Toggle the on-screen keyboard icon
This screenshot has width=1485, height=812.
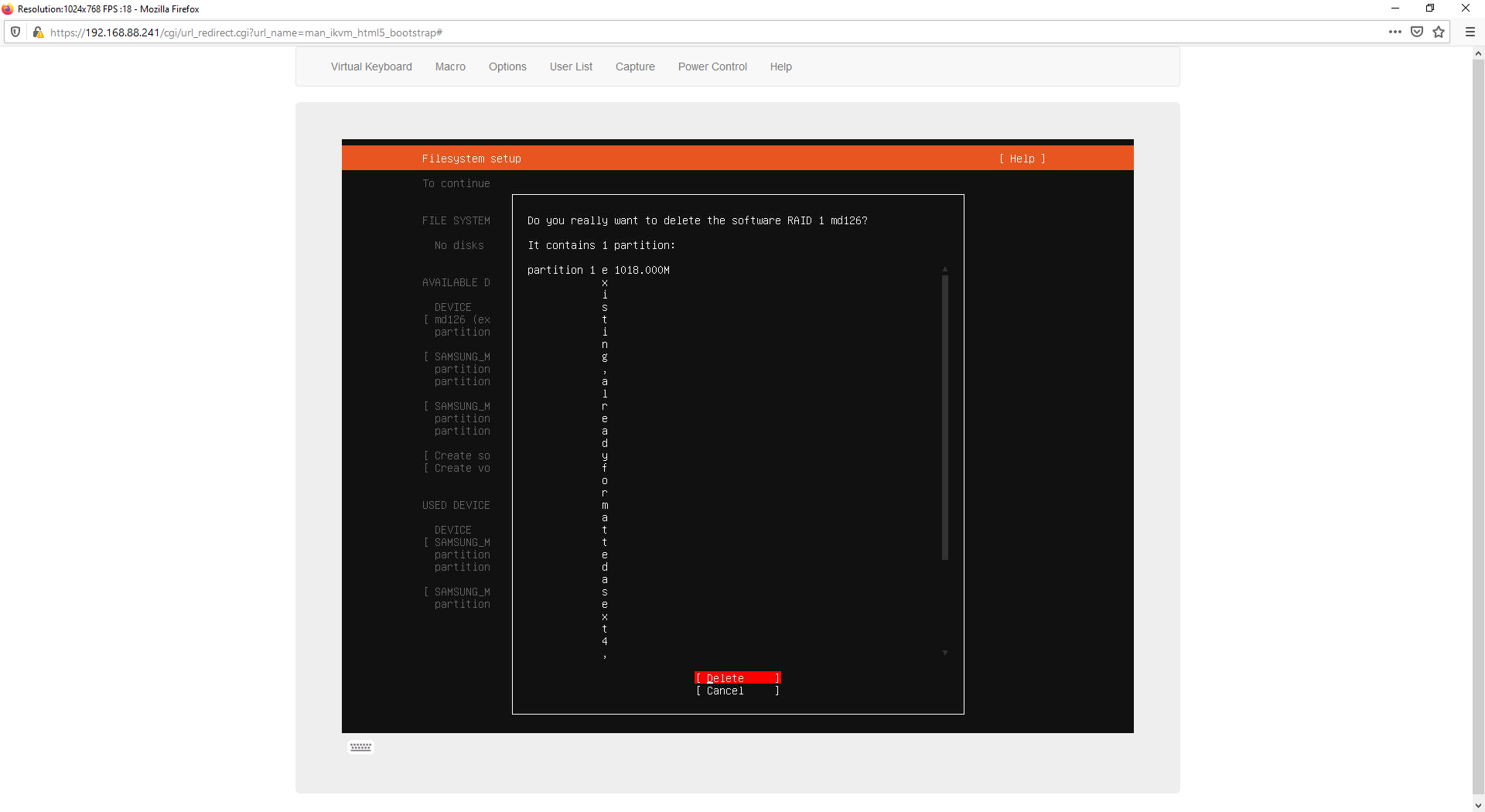coord(360,747)
